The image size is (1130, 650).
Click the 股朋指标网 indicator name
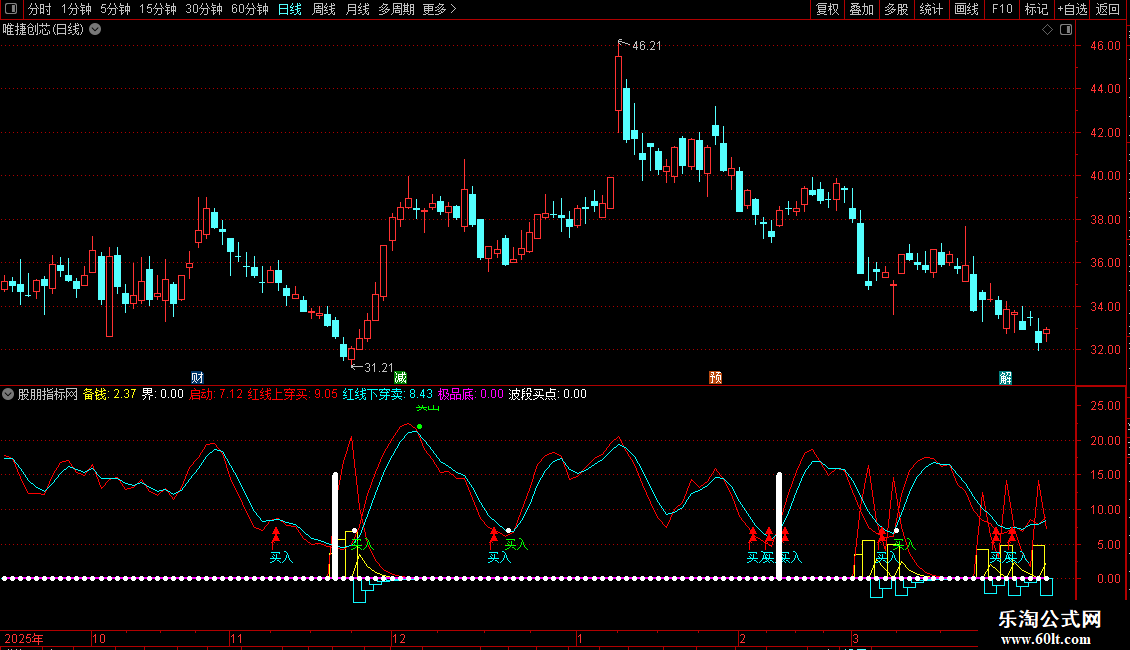click(48, 394)
